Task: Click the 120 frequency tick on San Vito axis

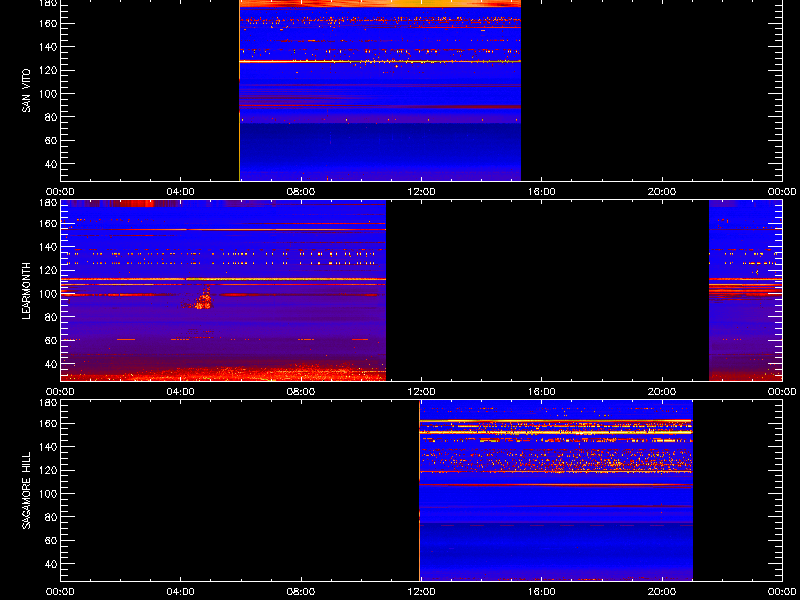Action: 49,70
